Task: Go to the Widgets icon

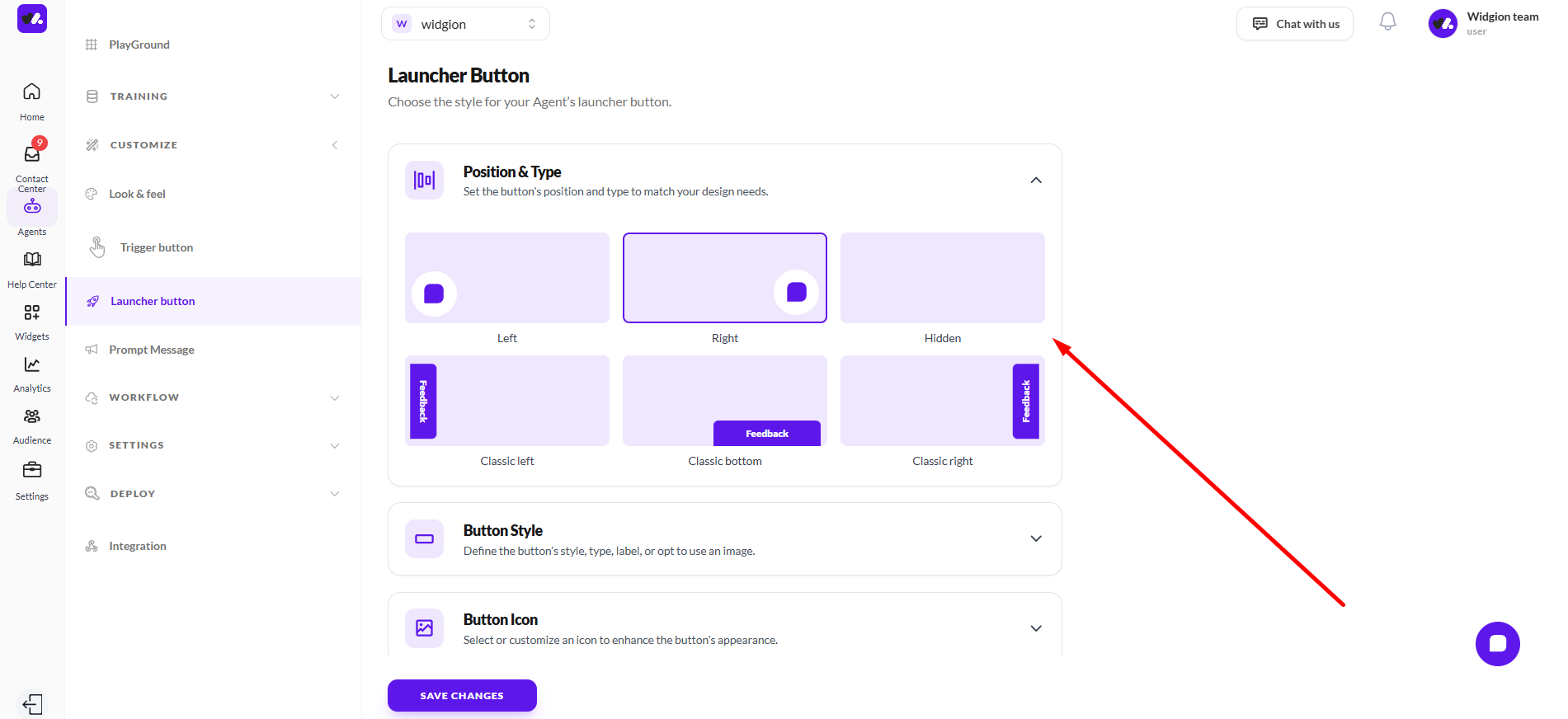Action: pos(32,313)
